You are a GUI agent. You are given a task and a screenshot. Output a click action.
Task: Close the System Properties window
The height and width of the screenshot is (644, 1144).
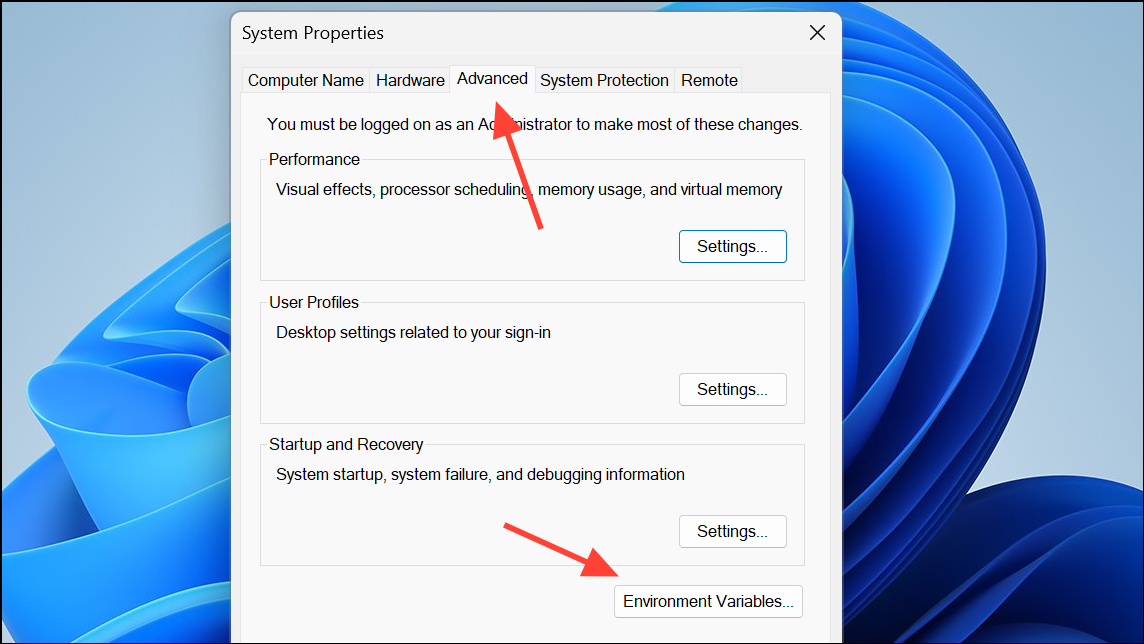(817, 33)
